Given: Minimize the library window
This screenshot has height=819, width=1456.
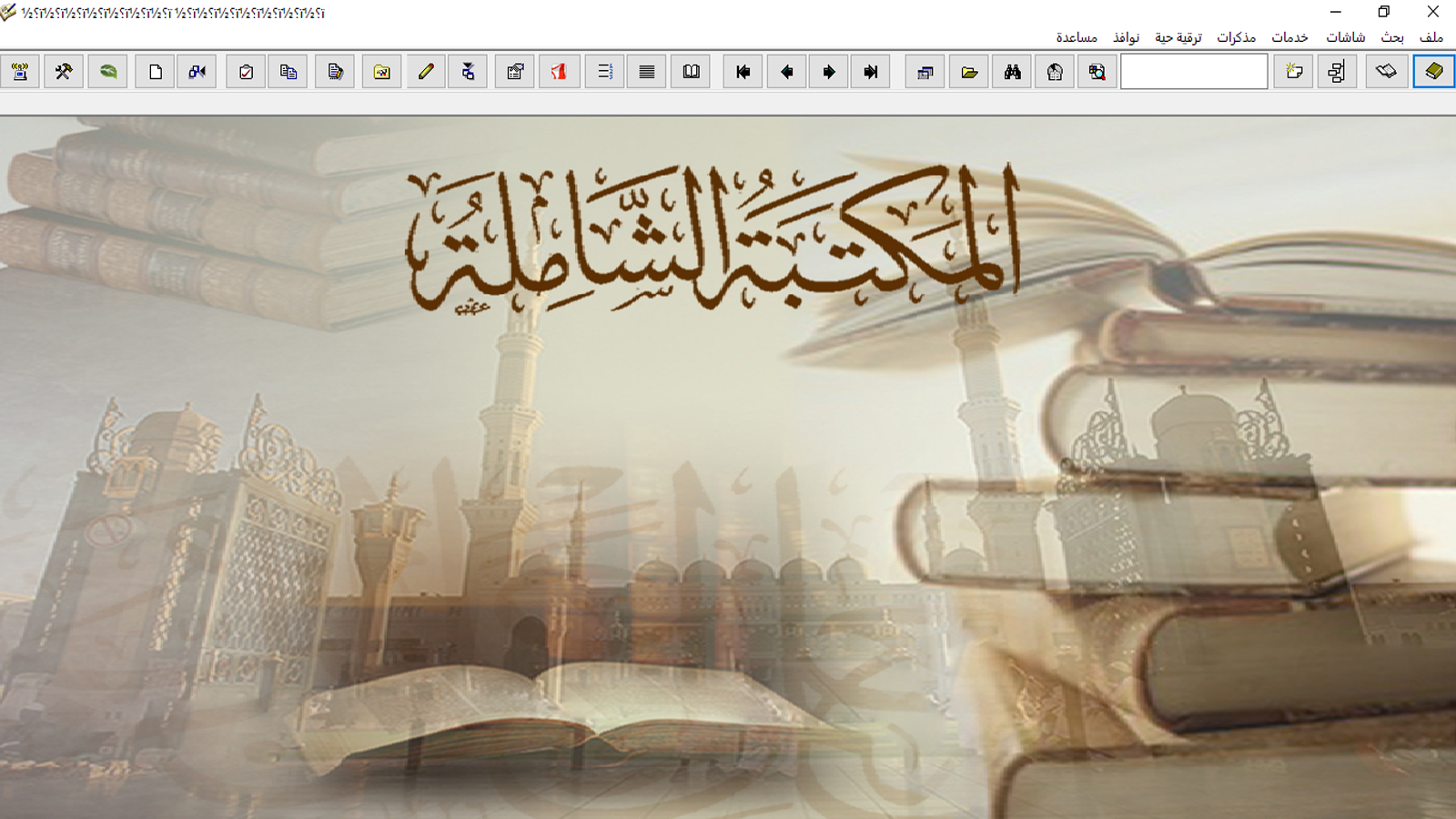Looking at the screenshot, I should click(x=1335, y=12).
